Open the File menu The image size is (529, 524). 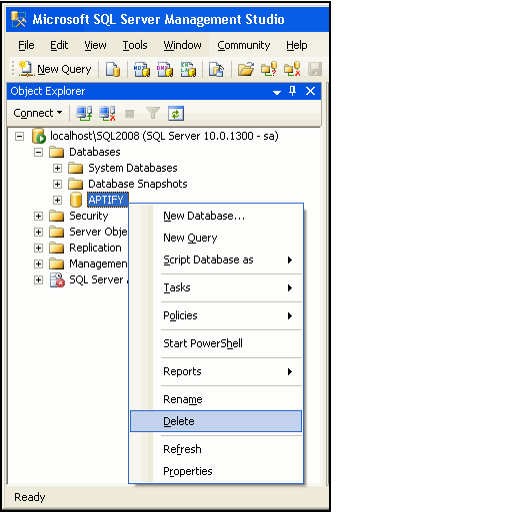pos(26,45)
